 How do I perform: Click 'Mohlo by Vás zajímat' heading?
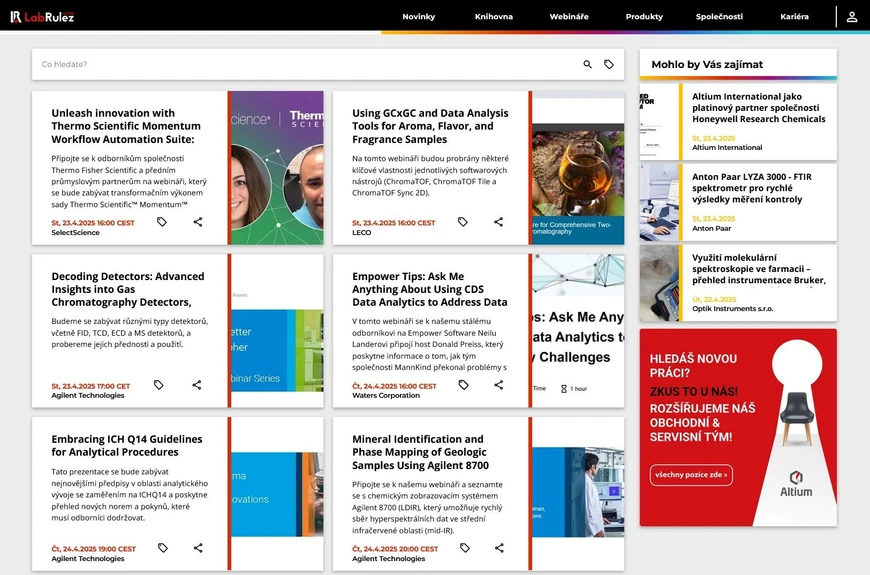pos(707,64)
